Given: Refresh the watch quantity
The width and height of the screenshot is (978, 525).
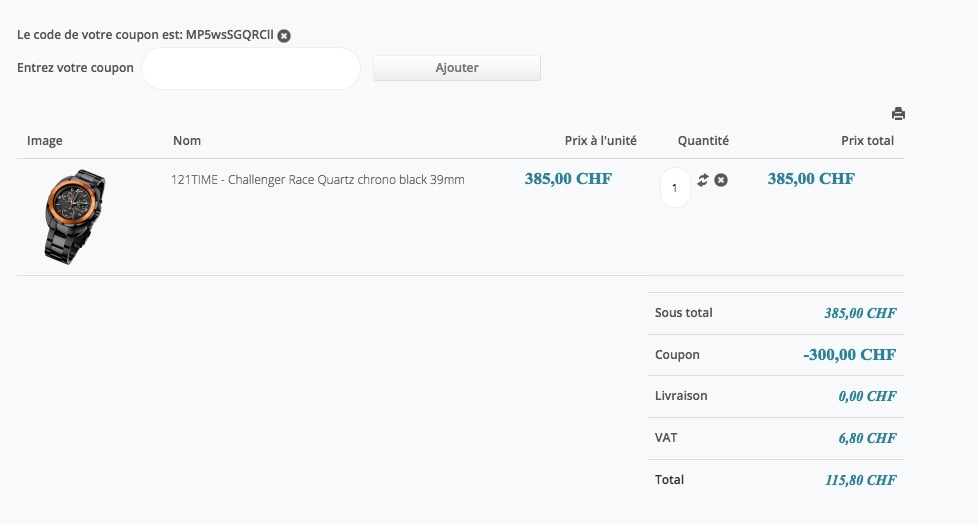Looking at the screenshot, I should point(703,180).
